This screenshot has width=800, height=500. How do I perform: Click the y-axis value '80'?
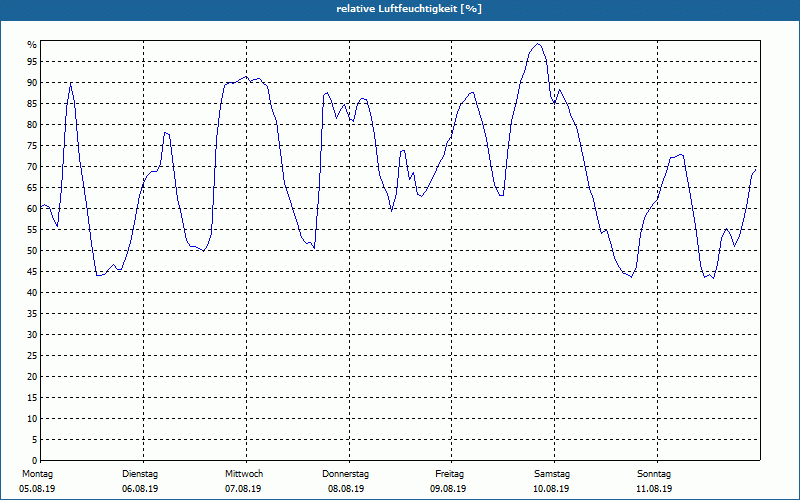point(32,124)
